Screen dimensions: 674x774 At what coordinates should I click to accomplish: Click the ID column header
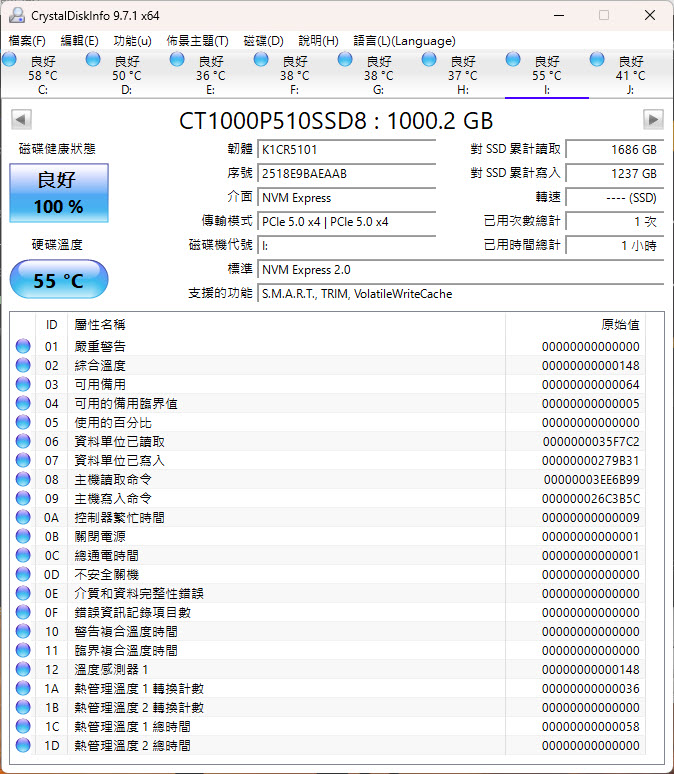pos(51,324)
